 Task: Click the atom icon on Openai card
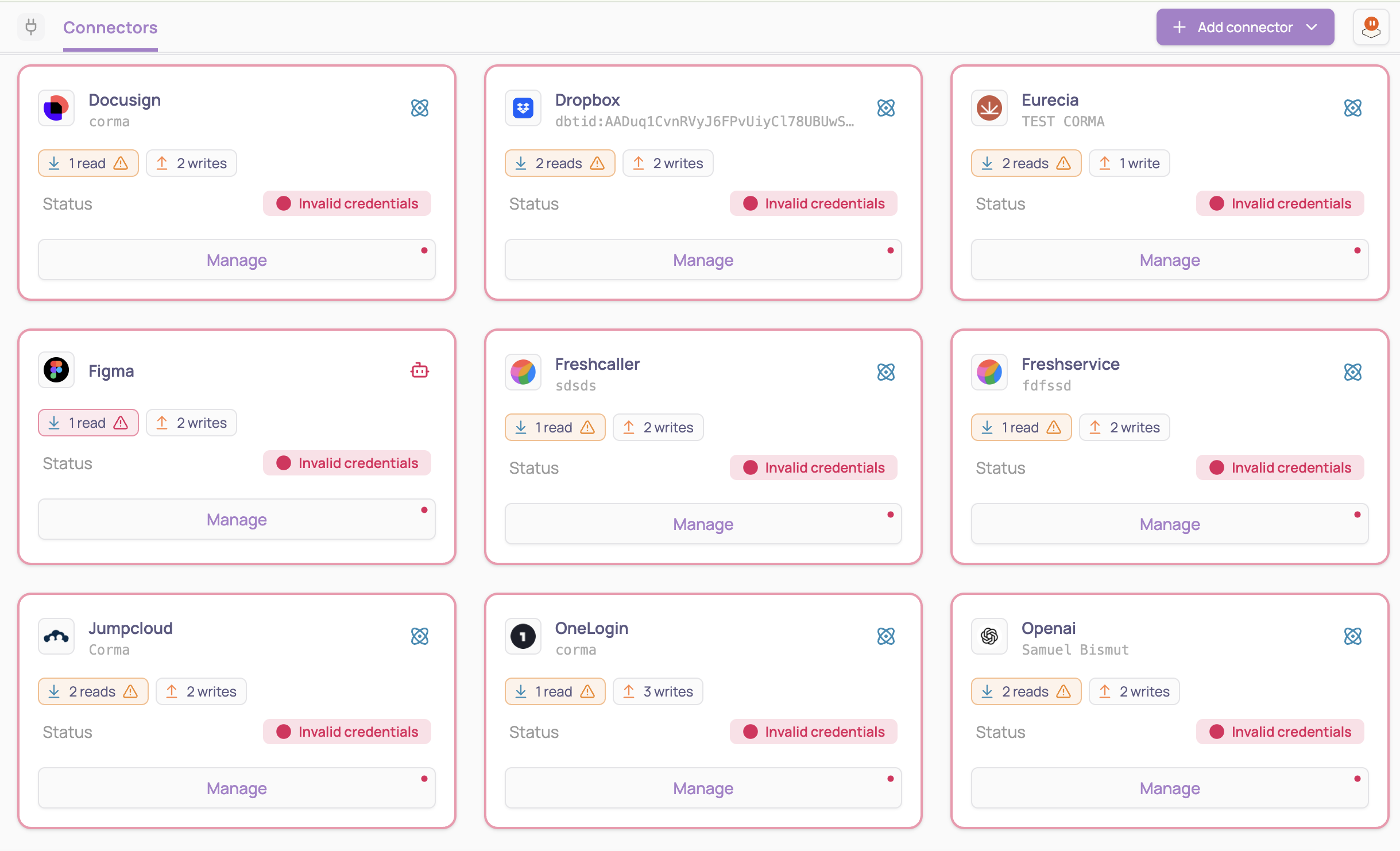[x=1353, y=636]
